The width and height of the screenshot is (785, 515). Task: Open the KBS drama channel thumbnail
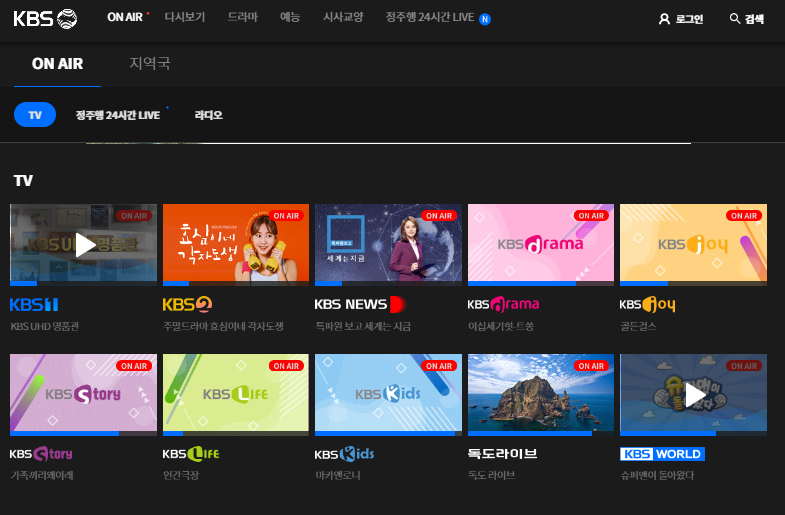coord(541,243)
